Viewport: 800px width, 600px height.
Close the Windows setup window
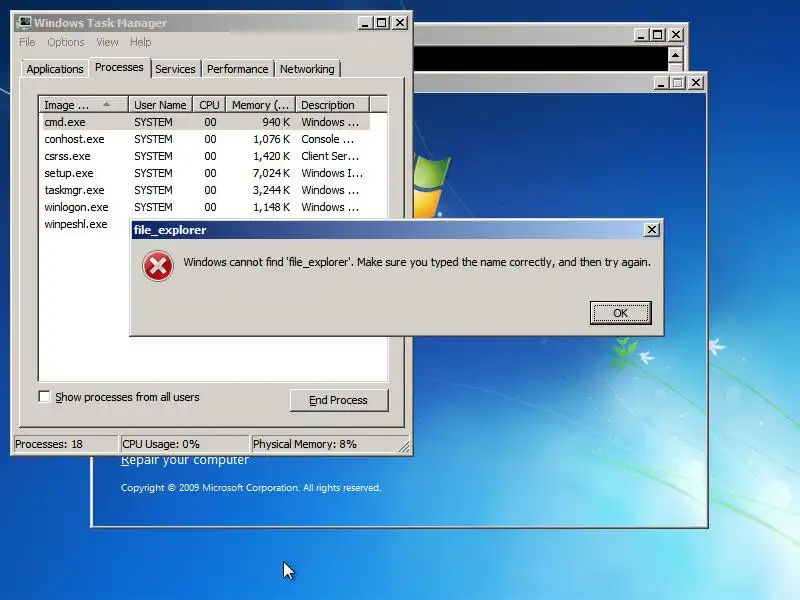696,83
